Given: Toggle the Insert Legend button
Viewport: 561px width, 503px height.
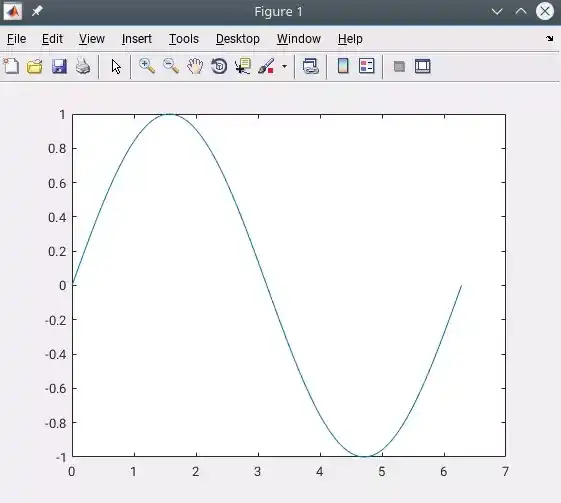Looking at the screenshot, I should (x=367, y=66).
